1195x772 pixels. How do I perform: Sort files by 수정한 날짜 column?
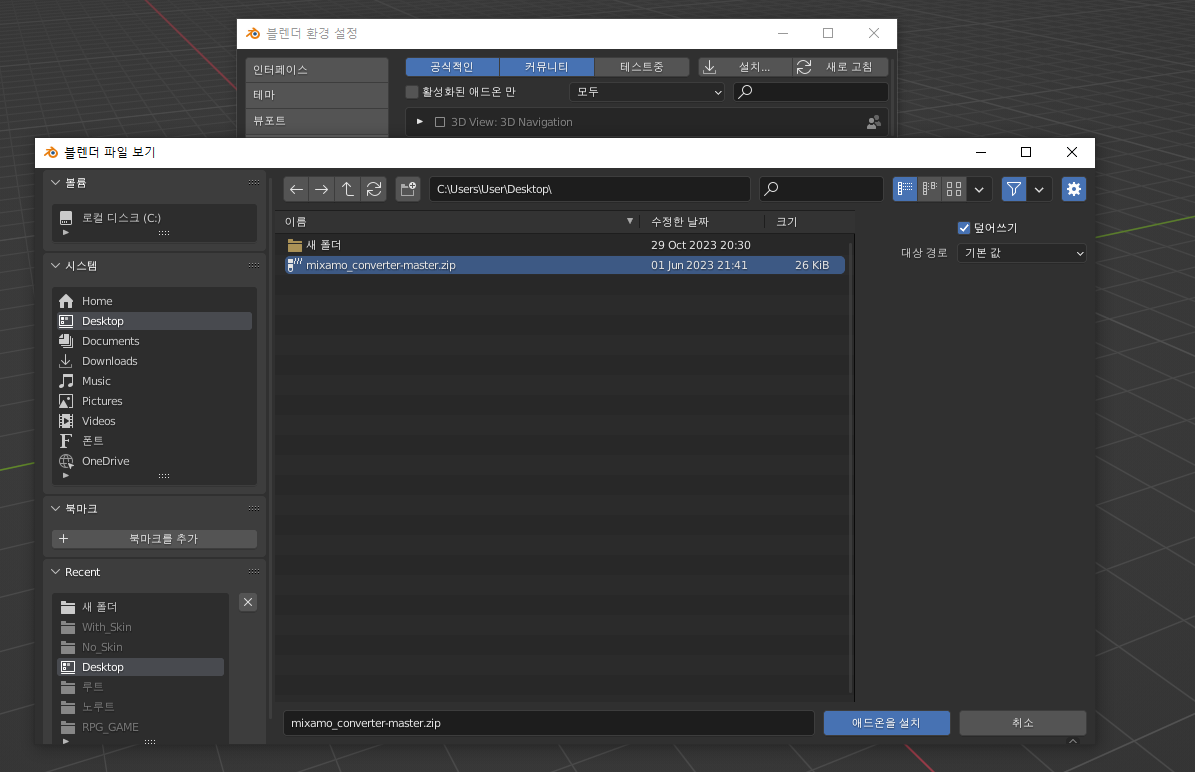point(702,222)
